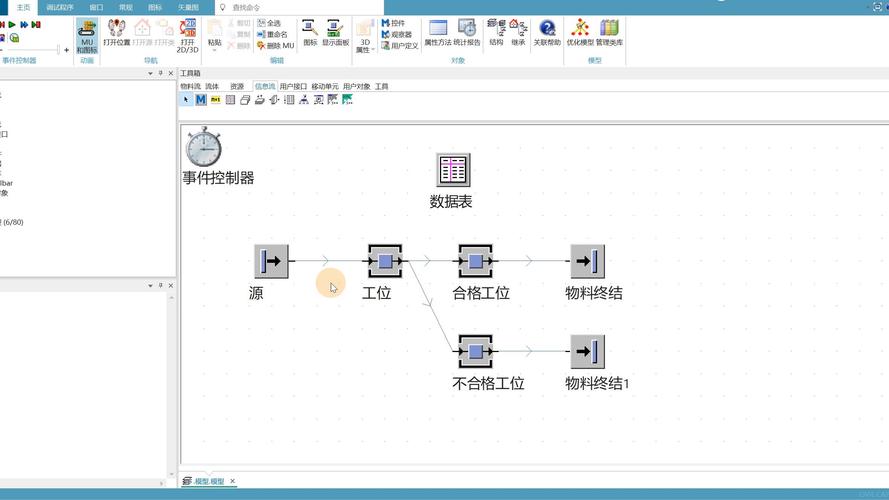
Task: Select the pointer tool in toolbox
Action: click(x=186, y=100)
